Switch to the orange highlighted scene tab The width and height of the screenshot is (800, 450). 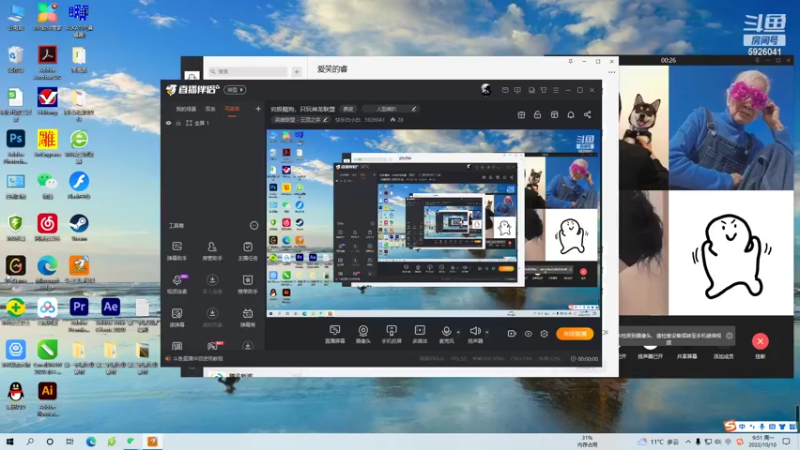pyautogui.click(x=232, y=109)
